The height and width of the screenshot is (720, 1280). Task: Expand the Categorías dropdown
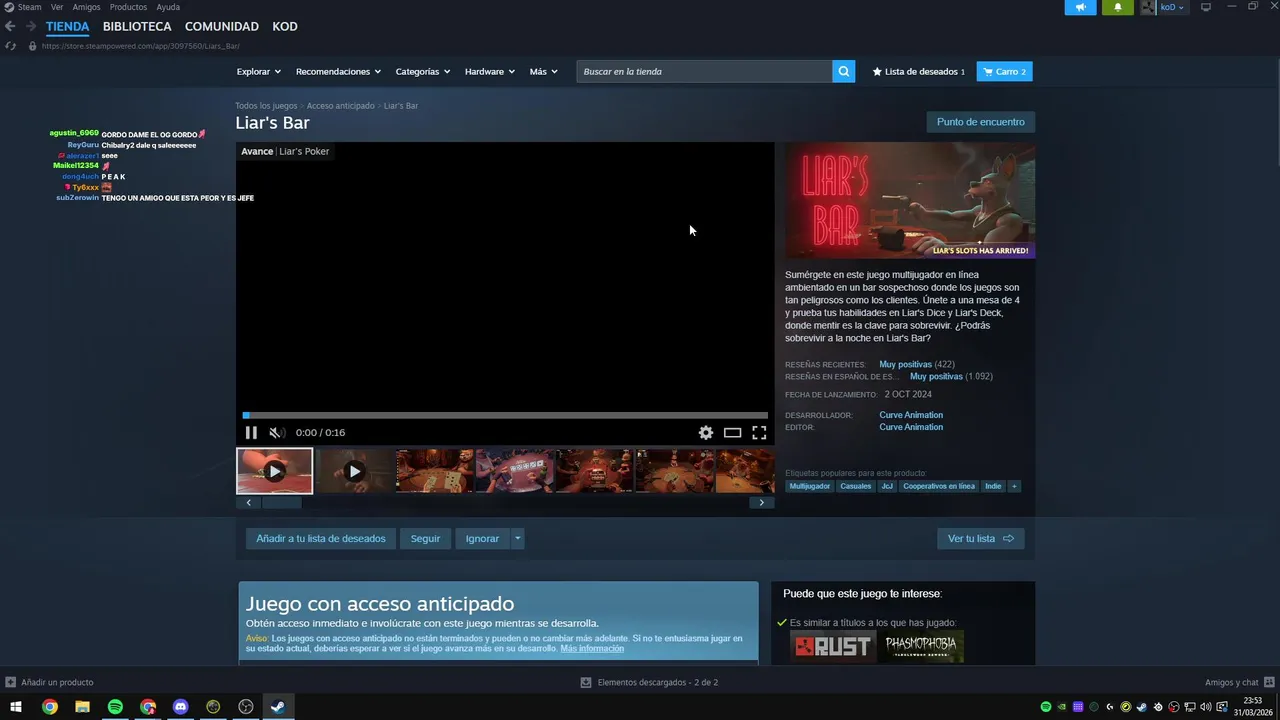point(422,71)
